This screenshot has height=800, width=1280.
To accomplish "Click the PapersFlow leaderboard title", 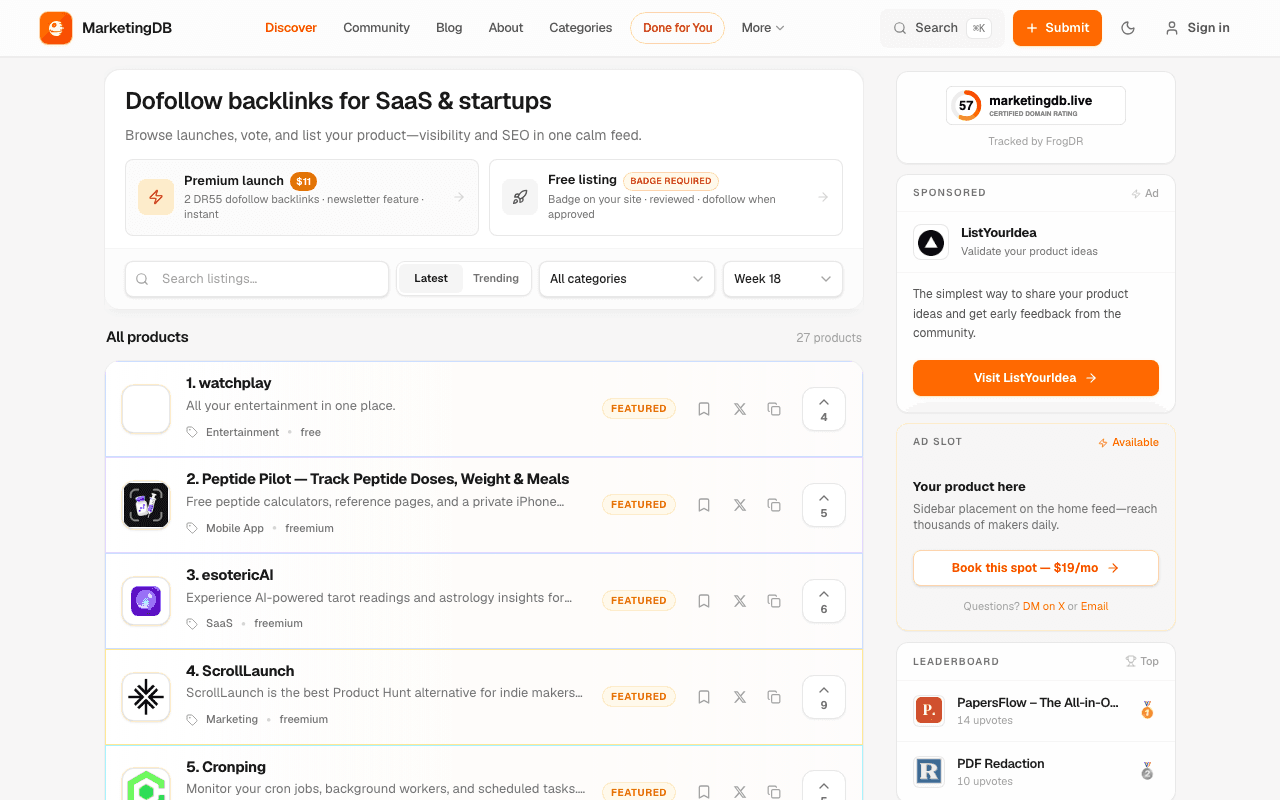I will (1038, 703).
